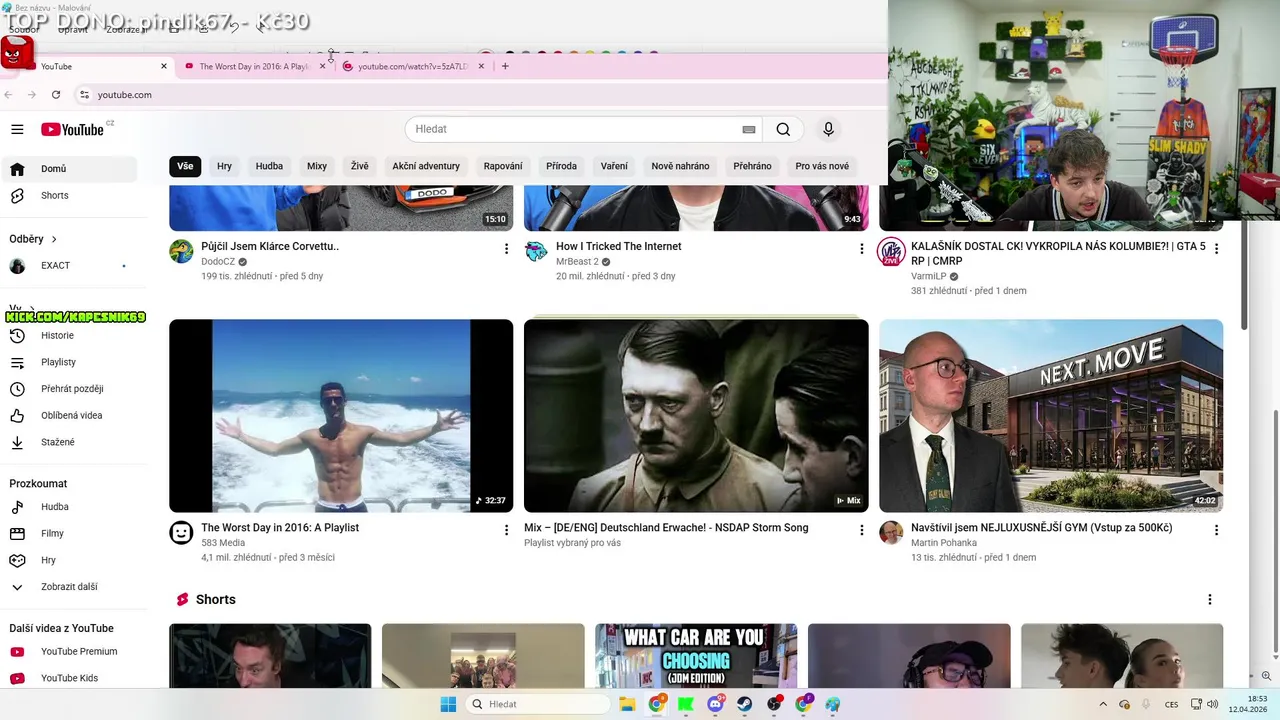Open site information icon beside youtube.com
The width and height of the screenshot is (1280, 720).
84,94
